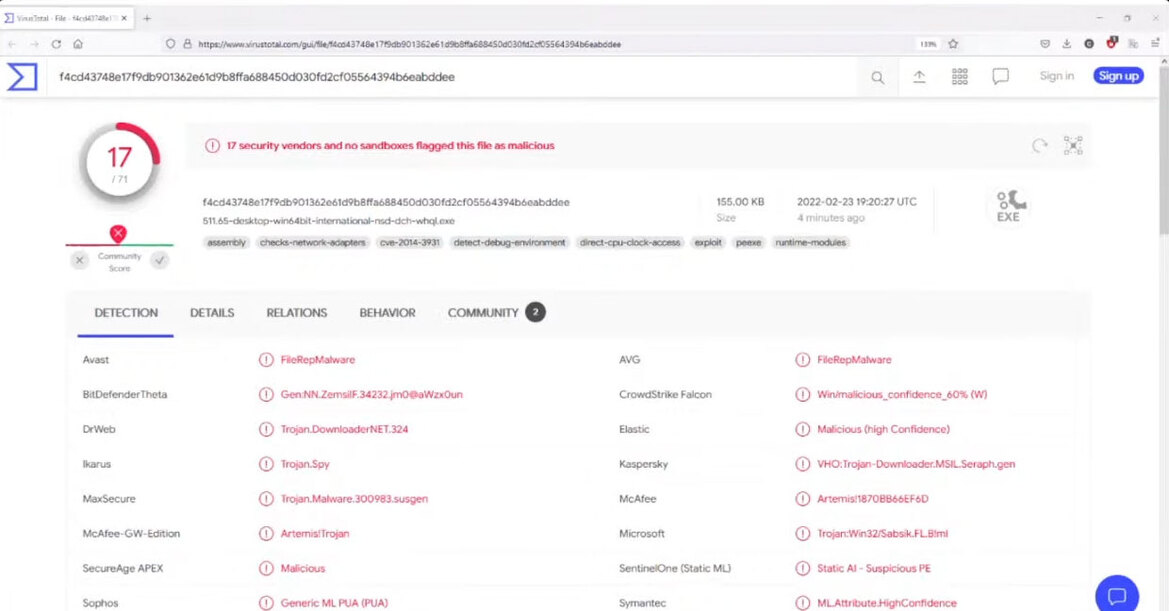
Task: Click the reanalyze file icon
Action: click(1039, 145)
